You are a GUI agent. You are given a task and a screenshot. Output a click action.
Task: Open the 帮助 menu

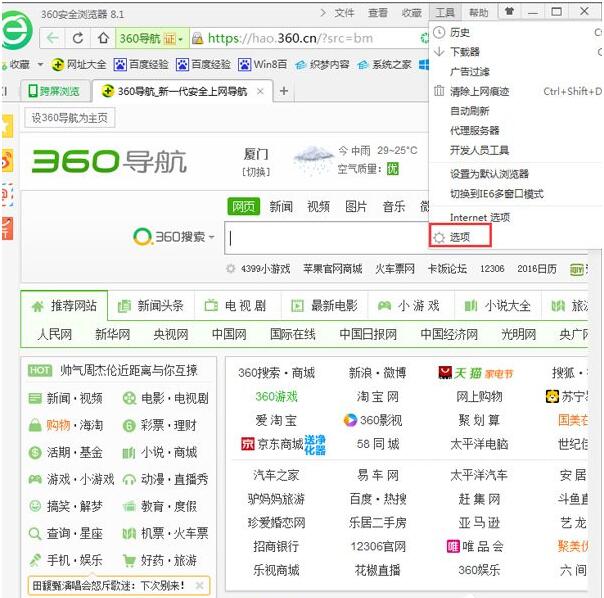pos(479,13)
